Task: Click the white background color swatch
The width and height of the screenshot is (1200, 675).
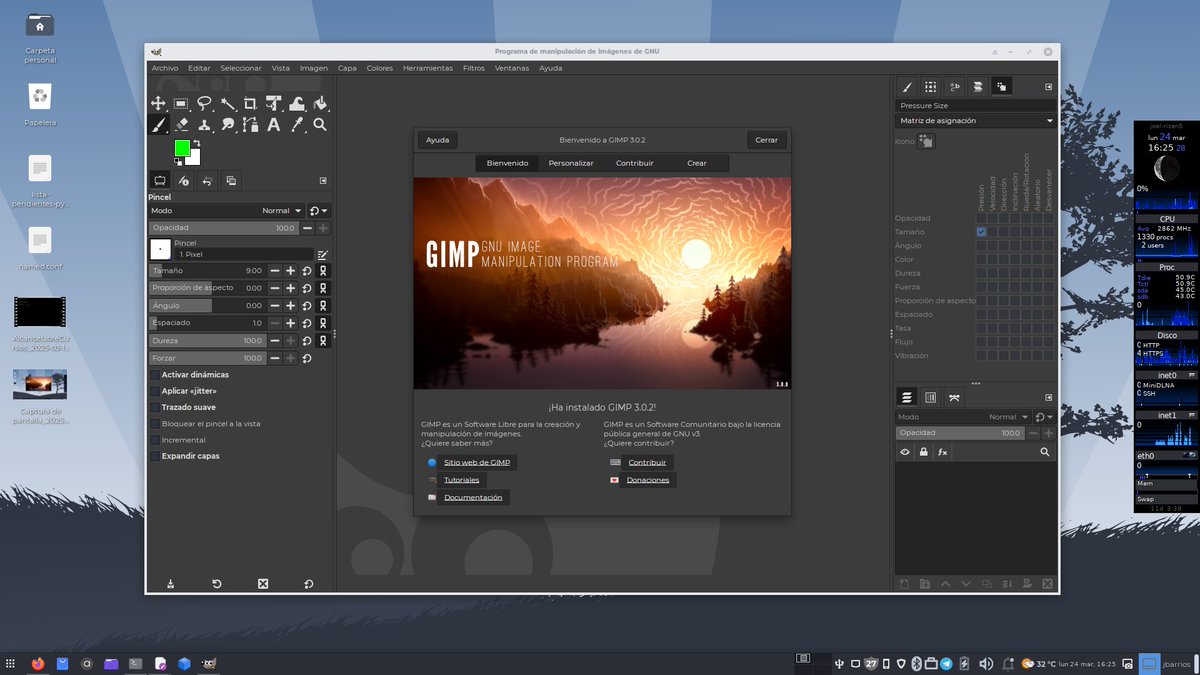Action: 195,159
